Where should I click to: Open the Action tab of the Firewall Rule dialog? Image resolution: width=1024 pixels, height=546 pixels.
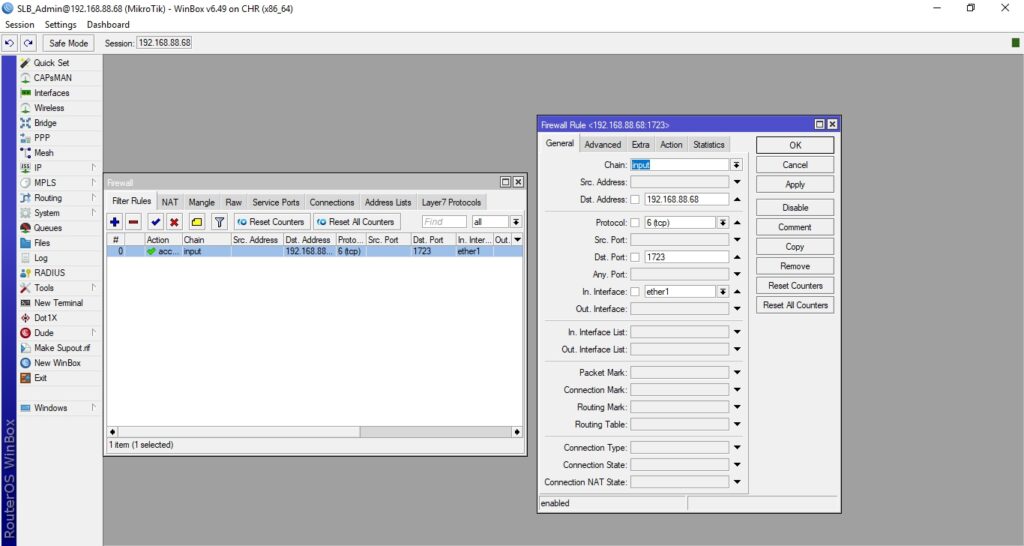coord(671,145)
